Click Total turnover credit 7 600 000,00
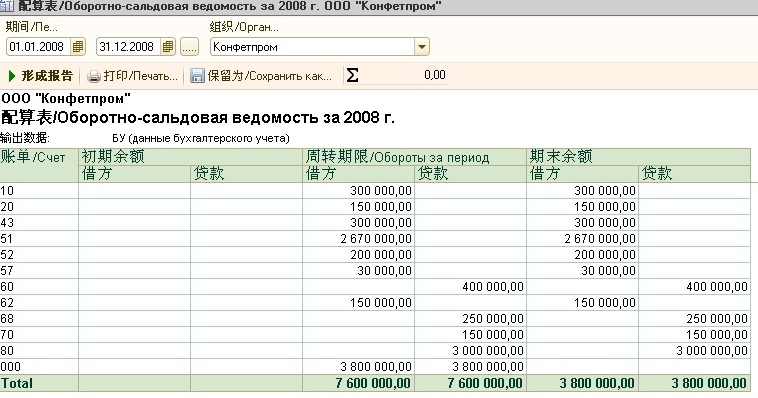Viewport: 758px width, 398px height. [485, 383]
